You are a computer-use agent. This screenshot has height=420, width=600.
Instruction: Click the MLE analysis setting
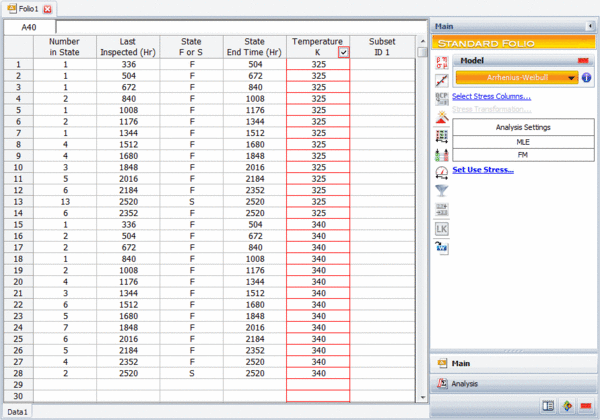523,142
